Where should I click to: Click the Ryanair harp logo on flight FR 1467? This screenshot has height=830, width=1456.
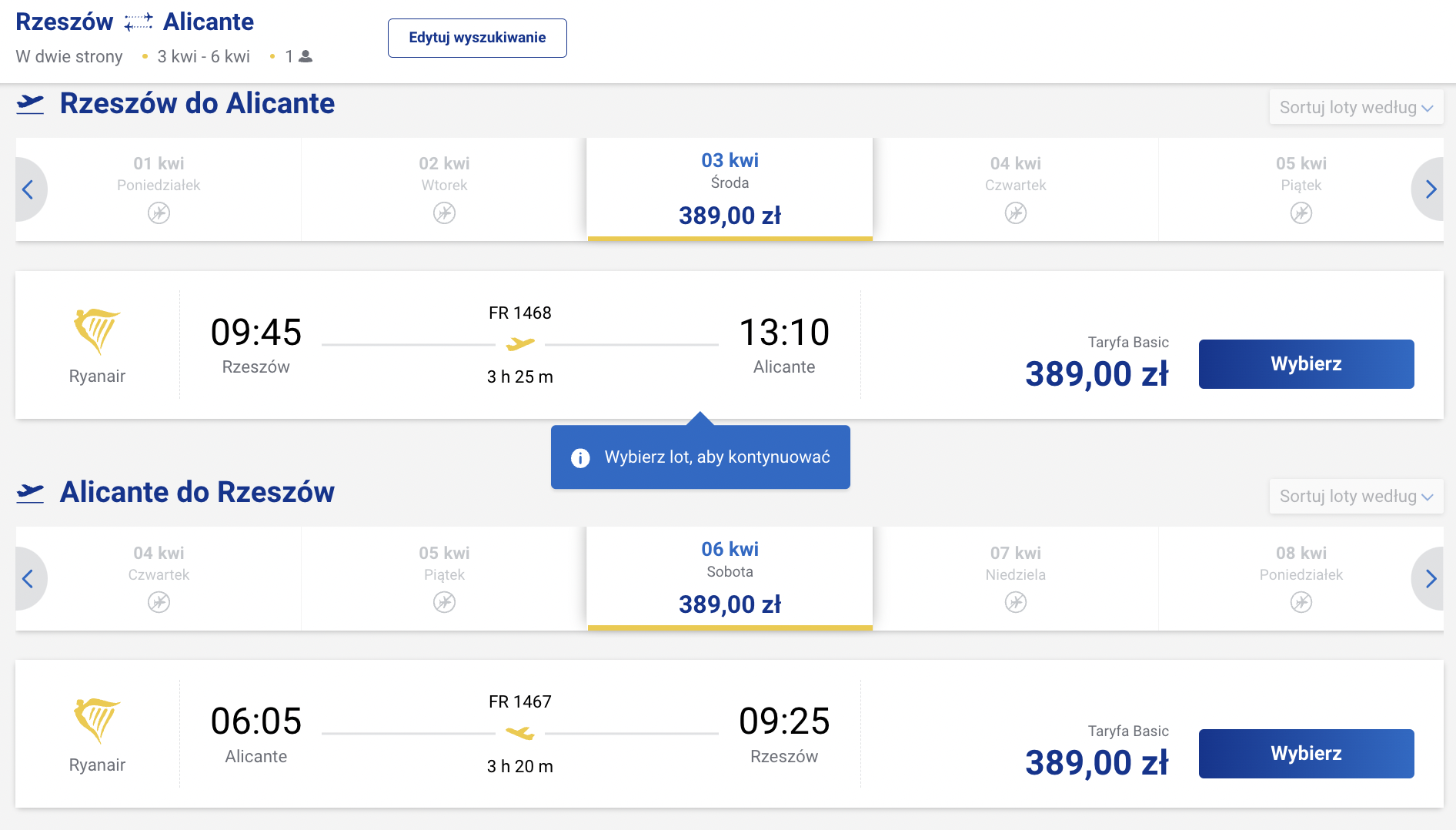tap(97, 721)
